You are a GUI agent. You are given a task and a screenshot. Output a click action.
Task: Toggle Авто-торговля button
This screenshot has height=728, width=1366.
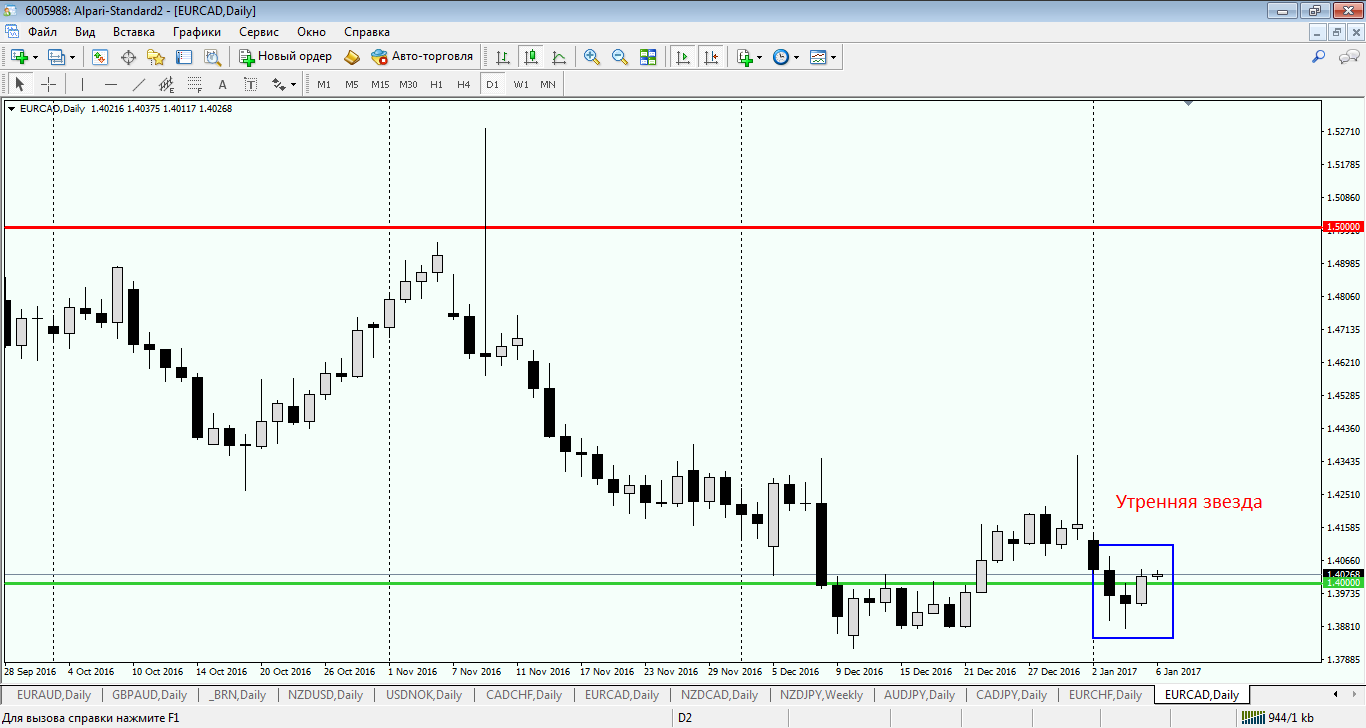[422, 57]
